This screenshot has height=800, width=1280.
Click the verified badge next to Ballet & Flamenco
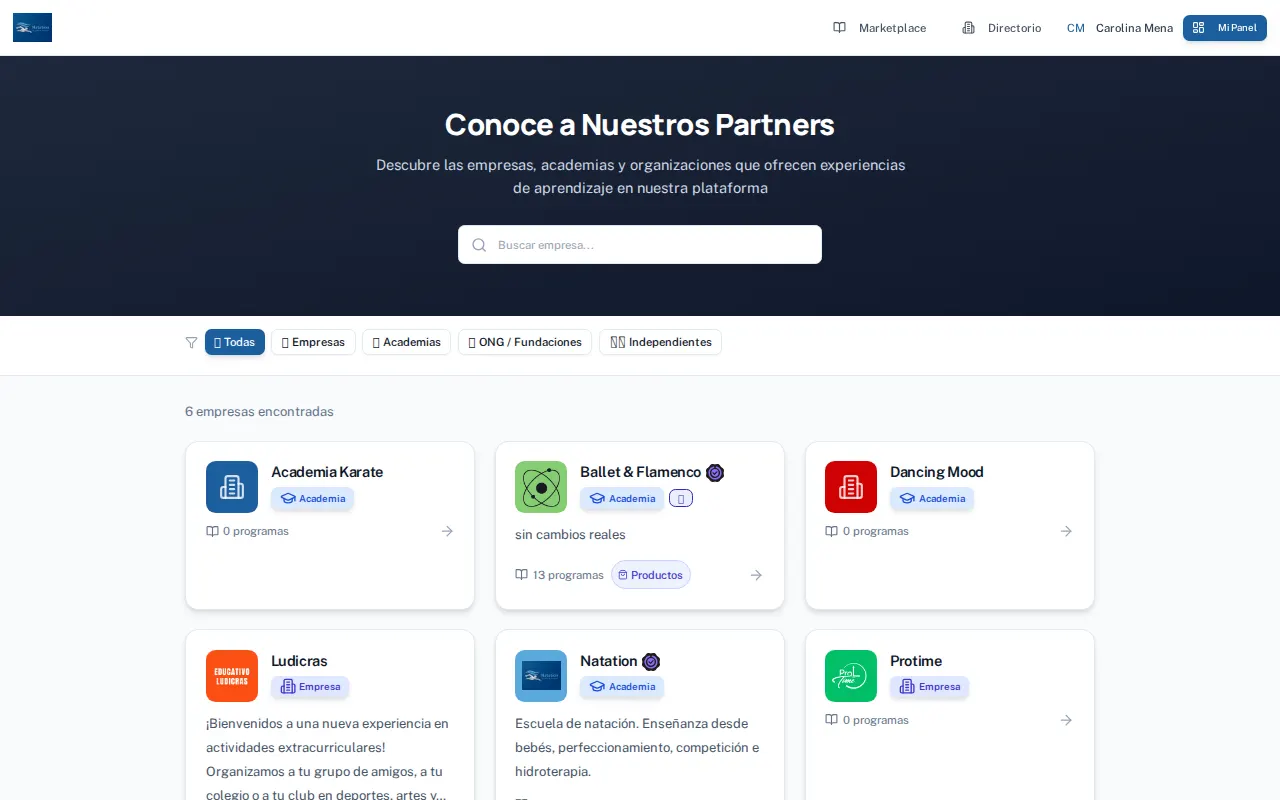coord(715,473)
